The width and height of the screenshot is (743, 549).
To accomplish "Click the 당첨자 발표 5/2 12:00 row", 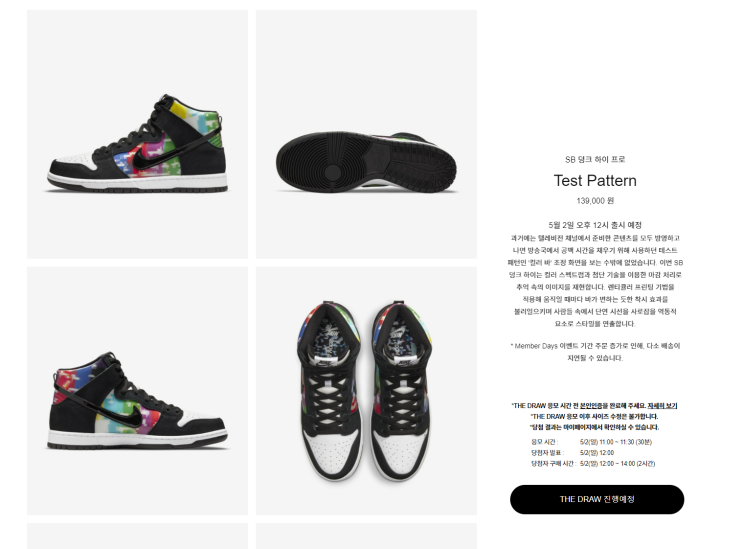I will (572, 453).
